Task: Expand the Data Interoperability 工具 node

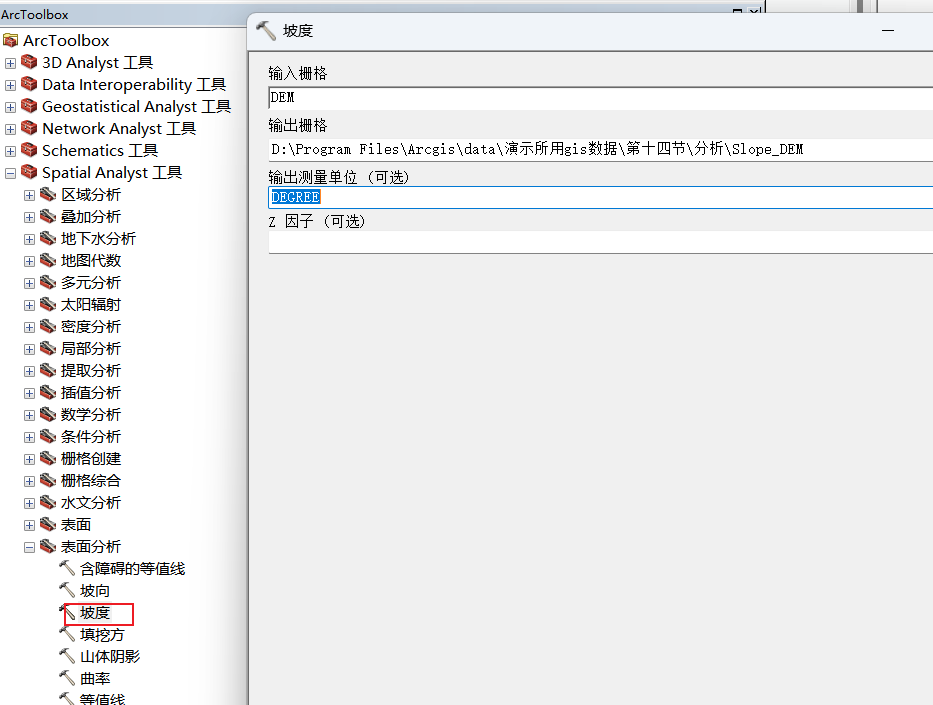Action: tap(10, 85)
